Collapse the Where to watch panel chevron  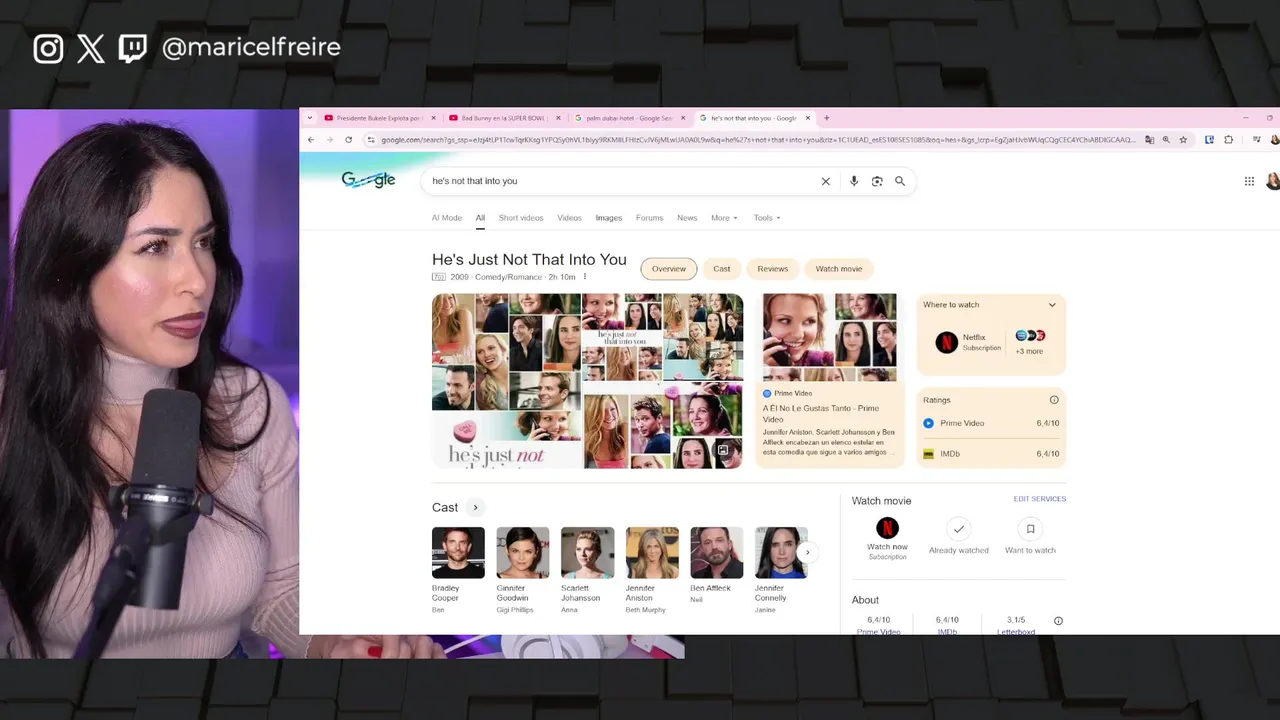(x=1052, y=305)
